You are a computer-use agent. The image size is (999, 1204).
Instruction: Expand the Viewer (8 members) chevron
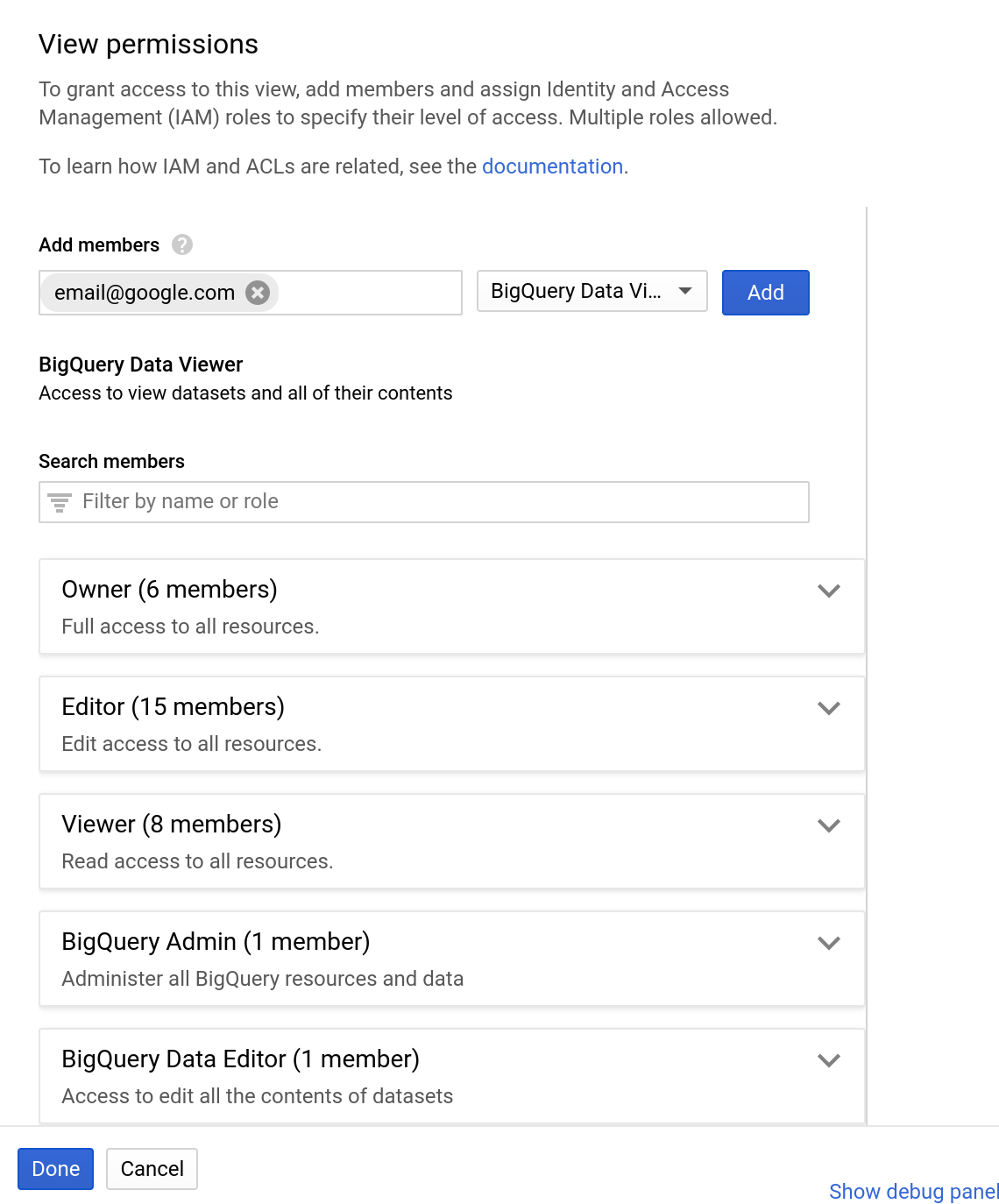[828, 825]
